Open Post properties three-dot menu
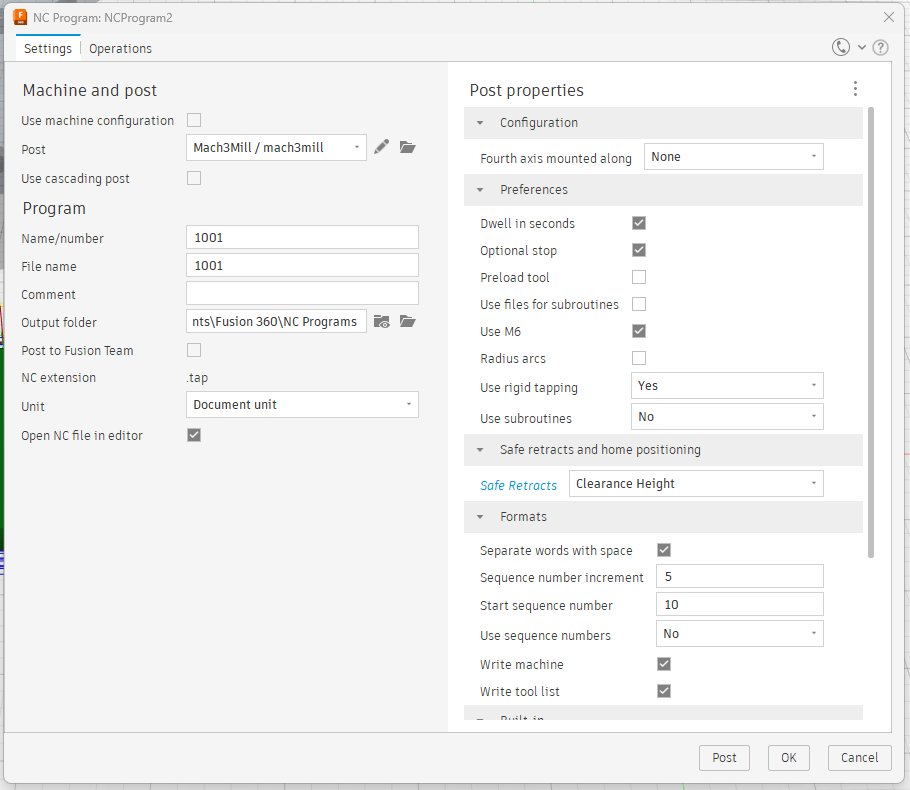910x790 pixels. point(855,89)
